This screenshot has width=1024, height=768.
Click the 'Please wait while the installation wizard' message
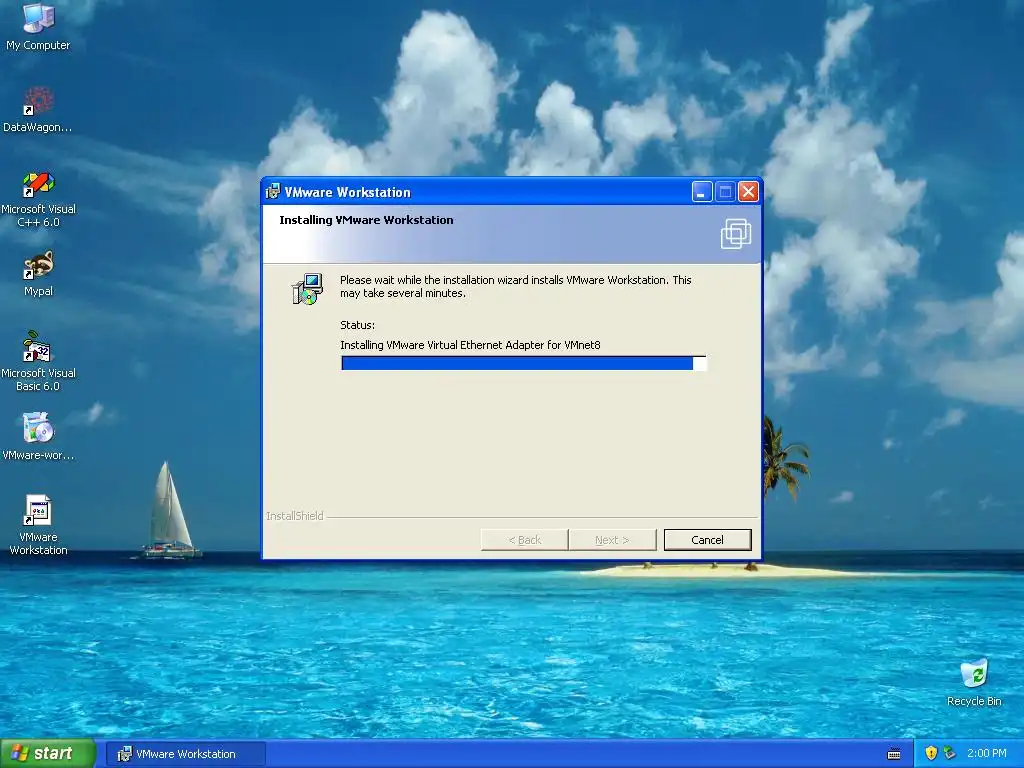[x=515, y=287]
